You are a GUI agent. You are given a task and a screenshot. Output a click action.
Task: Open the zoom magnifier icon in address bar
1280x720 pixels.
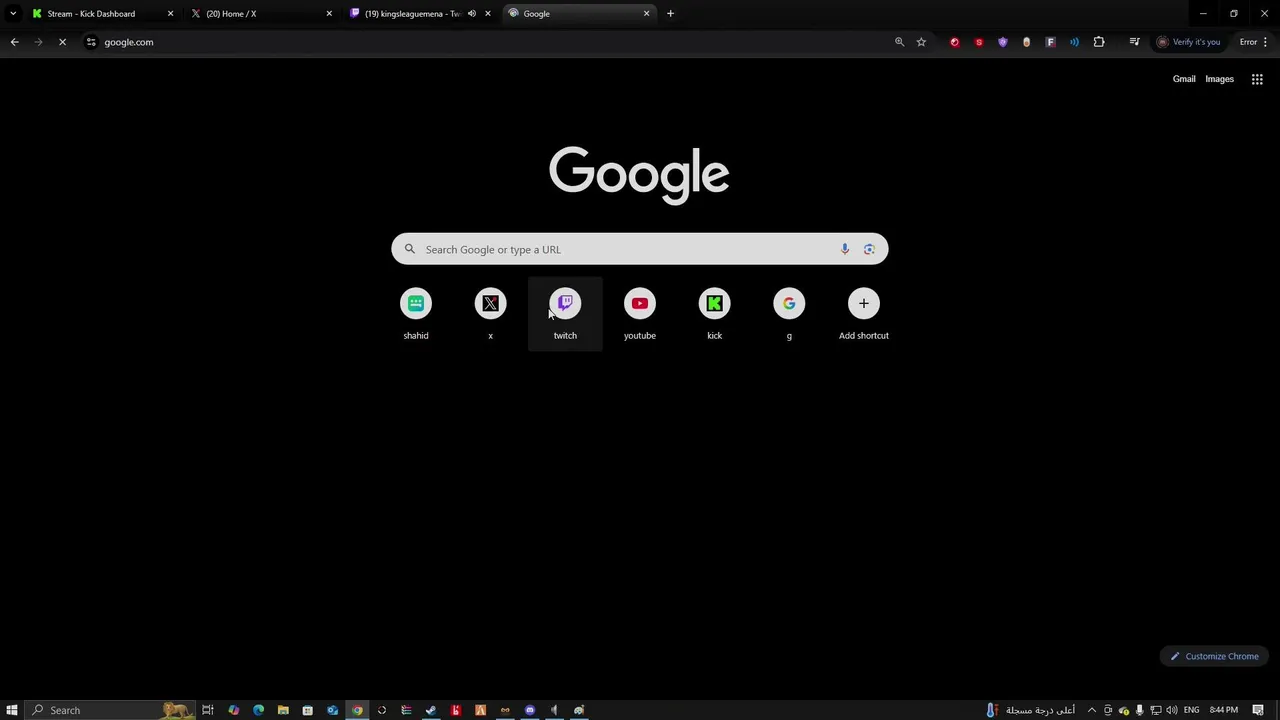[x=899, y=42]
